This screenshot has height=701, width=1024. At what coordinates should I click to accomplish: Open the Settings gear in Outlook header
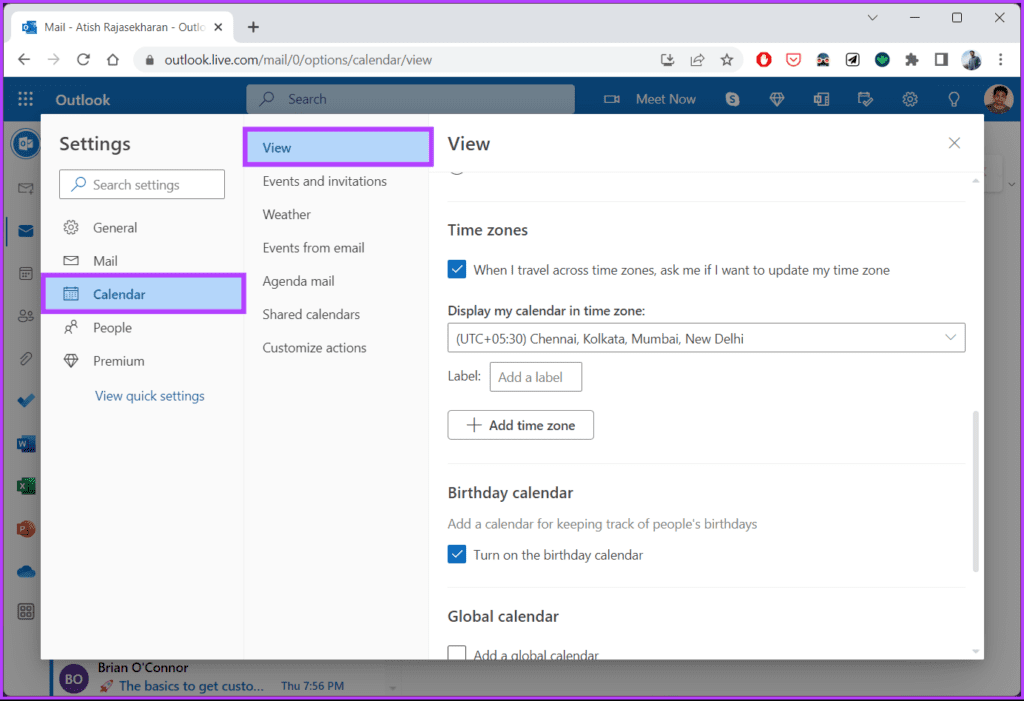click(910, 99)
